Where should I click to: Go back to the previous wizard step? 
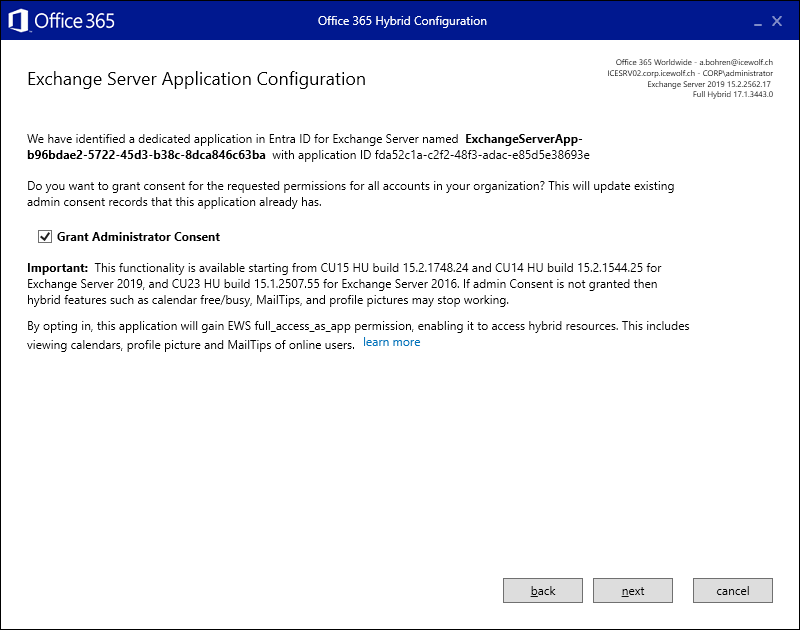point(542,591)
